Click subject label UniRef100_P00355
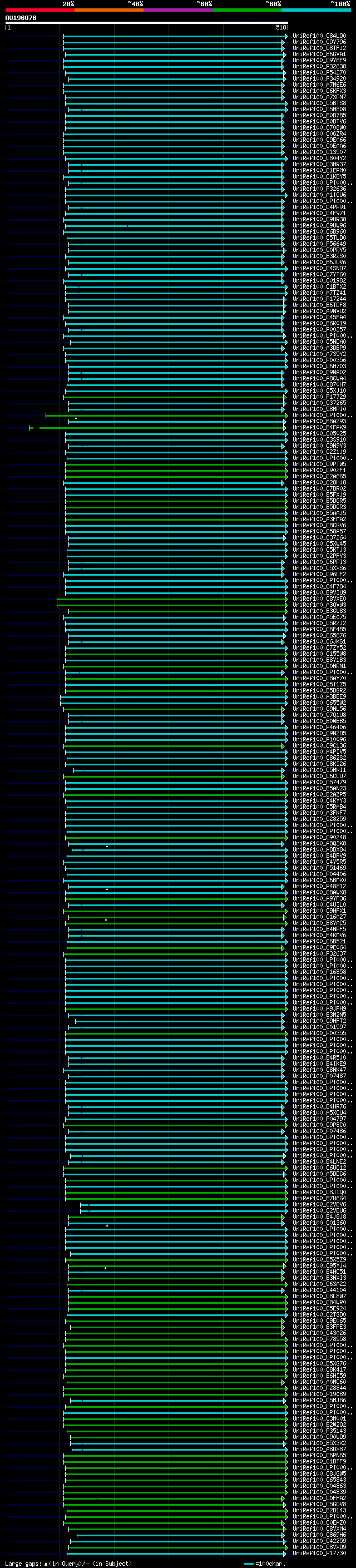 [x=319, y=1033]
